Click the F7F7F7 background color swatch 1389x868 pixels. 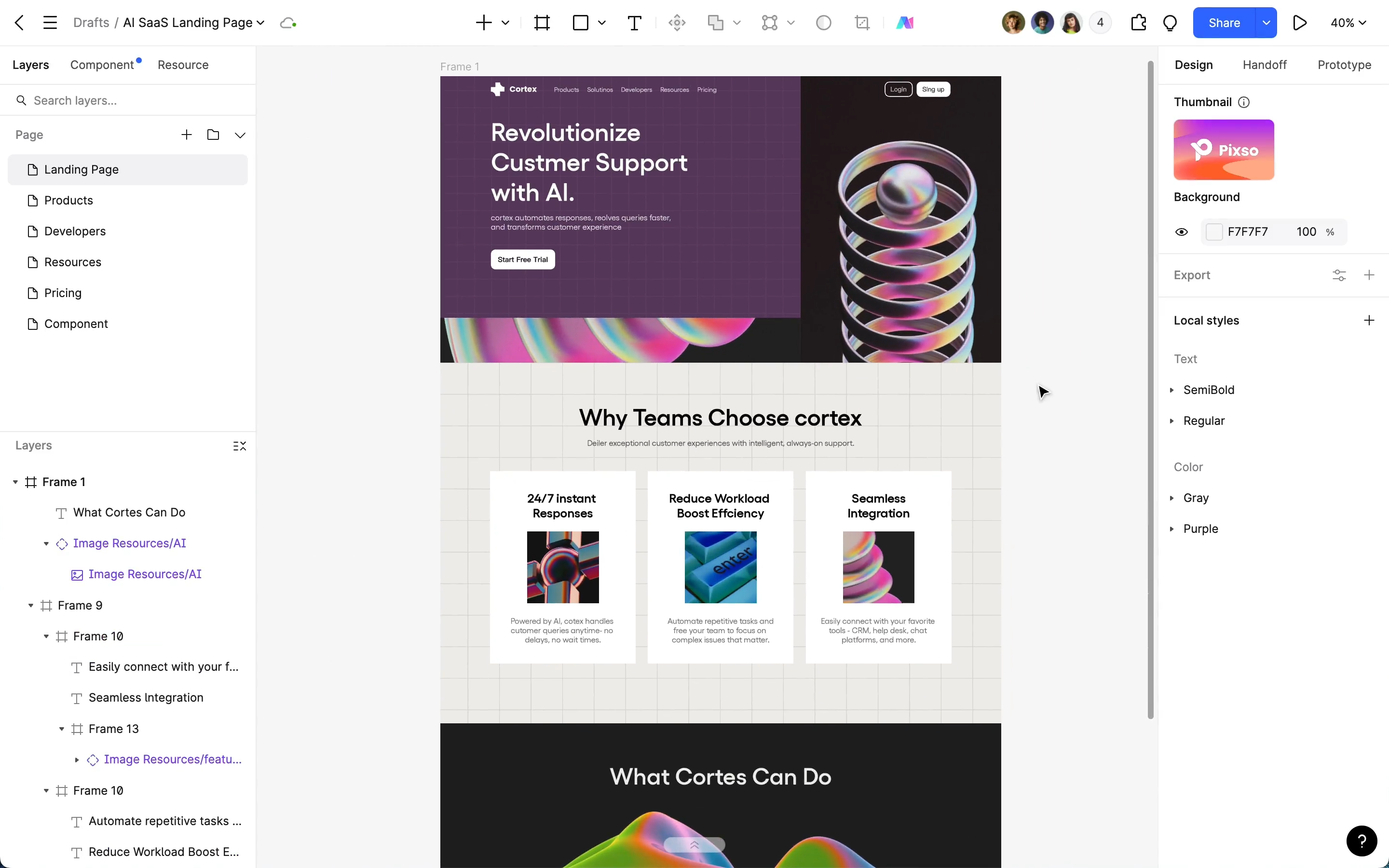pyautogui.click(x=1214, y=232)
